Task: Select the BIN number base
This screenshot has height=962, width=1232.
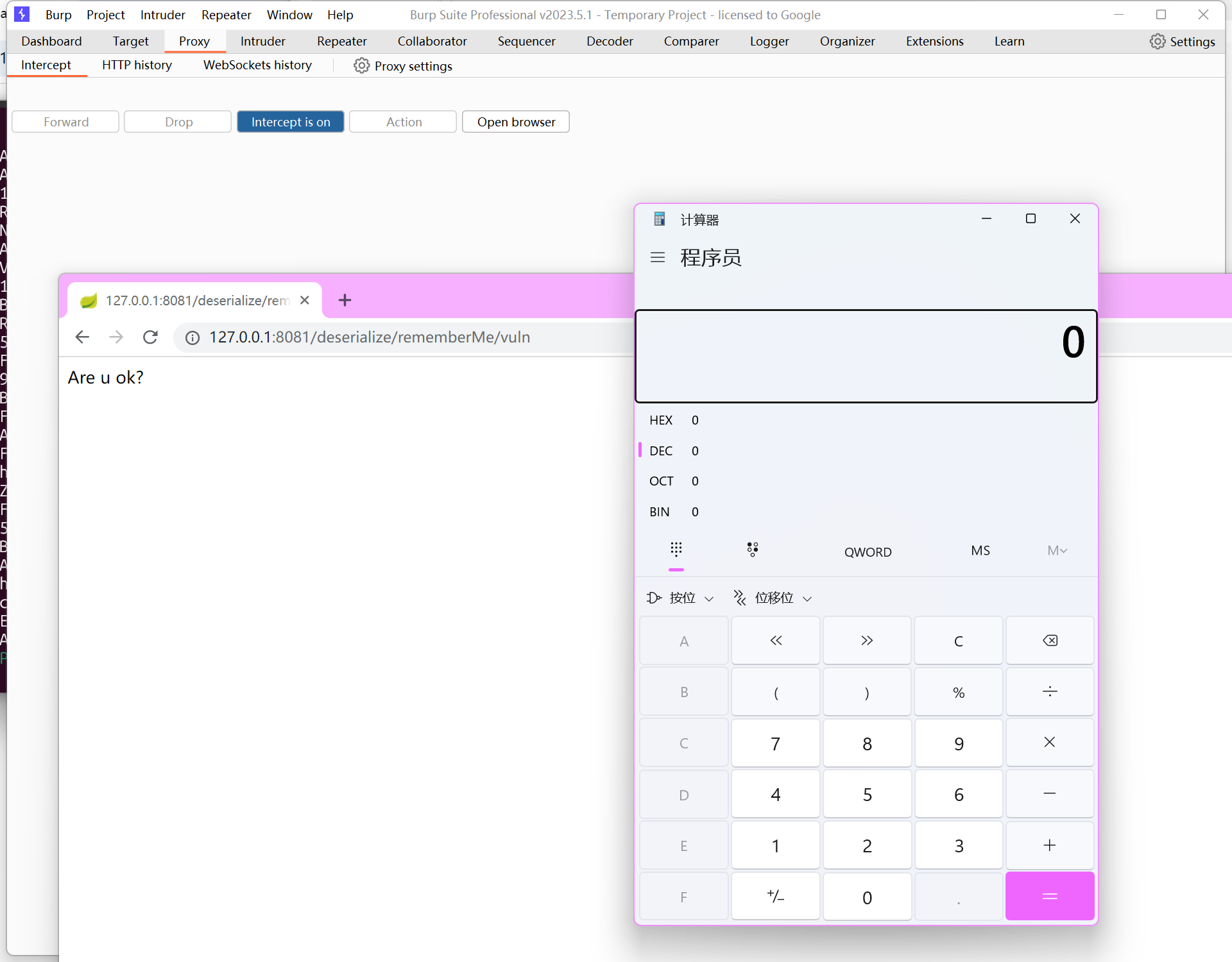Action: (x=660, y=512)
